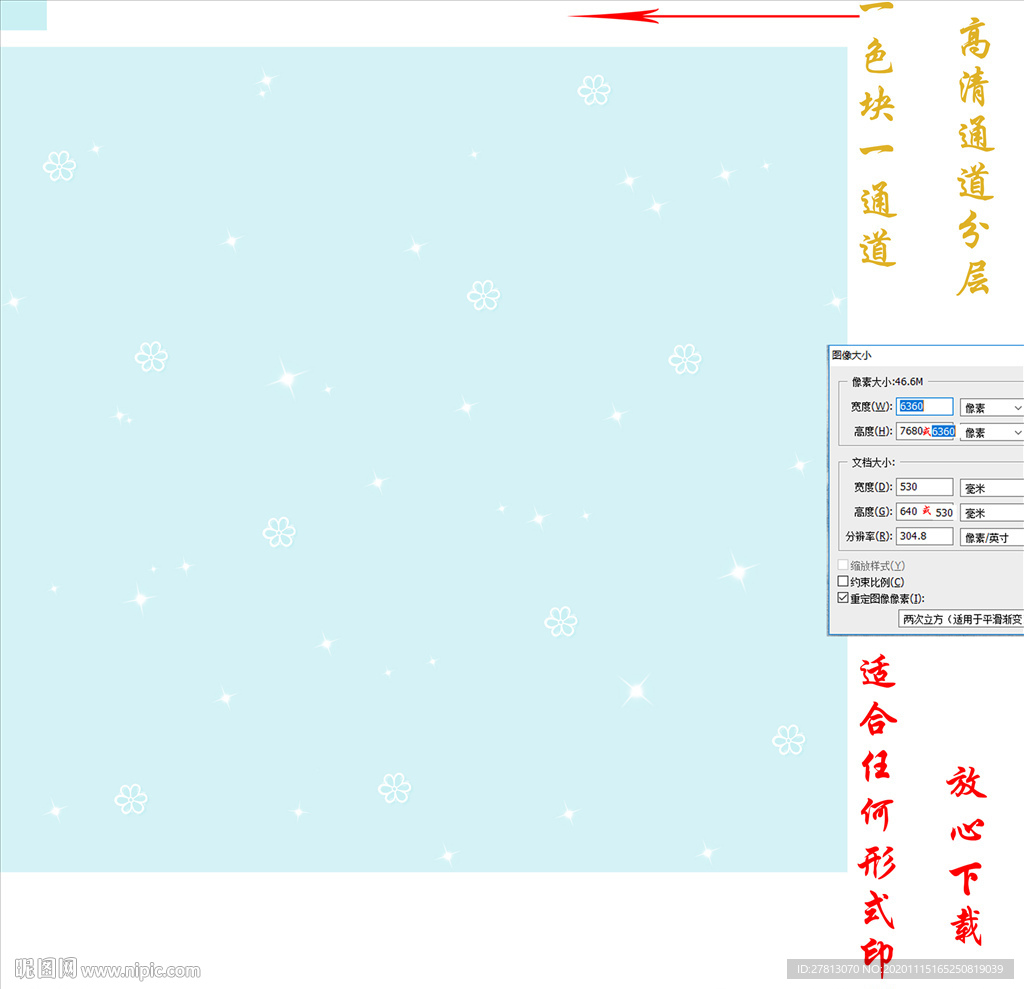Image resolution: width=1024 pixels, height=989 pixels.
Task: Enable the 约束比例(C) checkbox
Action: tap(843, 581)
